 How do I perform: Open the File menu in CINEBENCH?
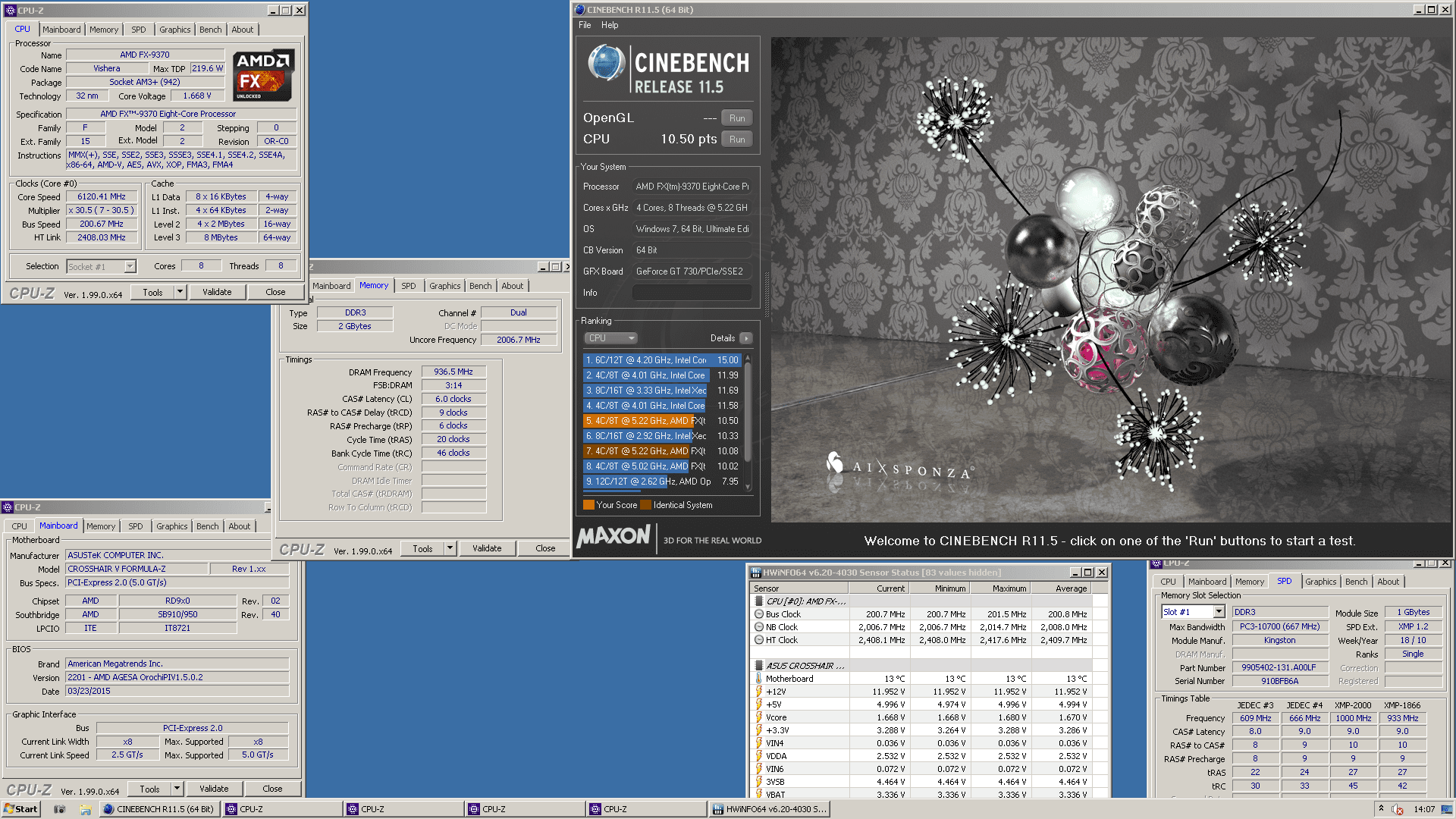coord(585,25)
